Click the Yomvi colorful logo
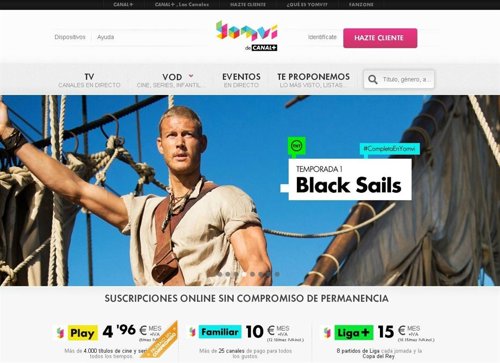The height and width of the screenshot is (363, 500). tap(247, 31)
